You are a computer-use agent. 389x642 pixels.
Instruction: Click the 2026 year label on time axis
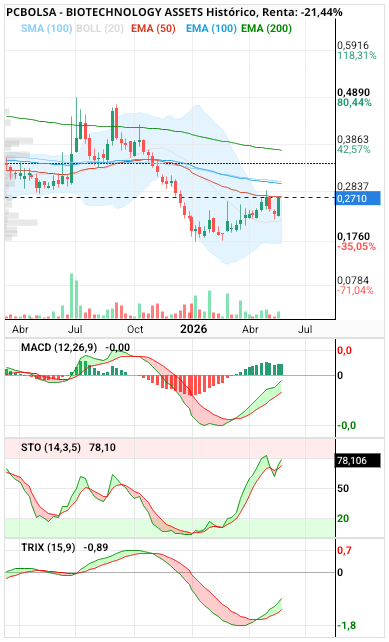pyautogui.click(x=194, y=329)
